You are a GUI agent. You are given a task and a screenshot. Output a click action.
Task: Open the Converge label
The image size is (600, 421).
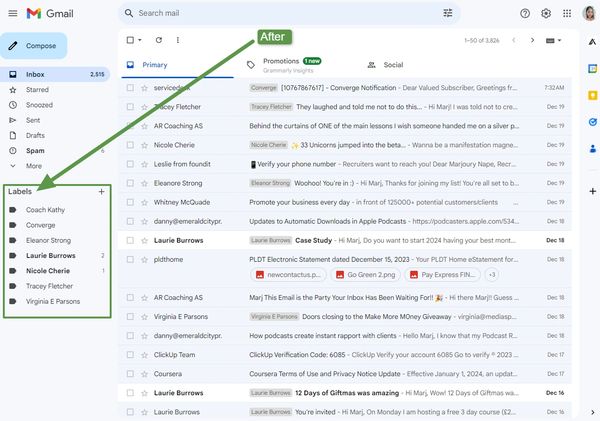[x=41, y=225]
